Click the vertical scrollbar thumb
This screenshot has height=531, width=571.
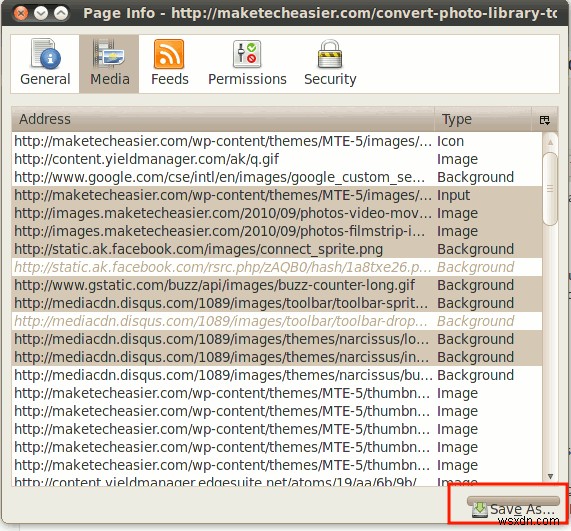pos(550,189)
